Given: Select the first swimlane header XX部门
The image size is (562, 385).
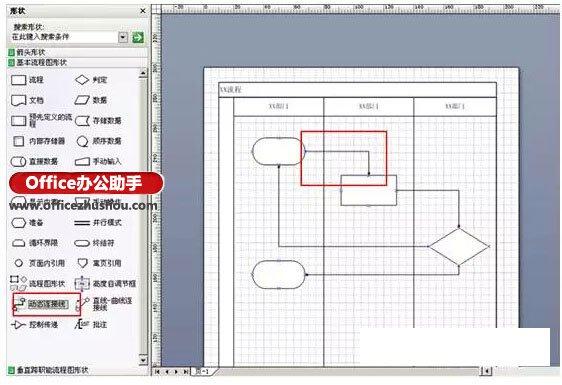Looking at the screenshot, I should pos(278,106).
